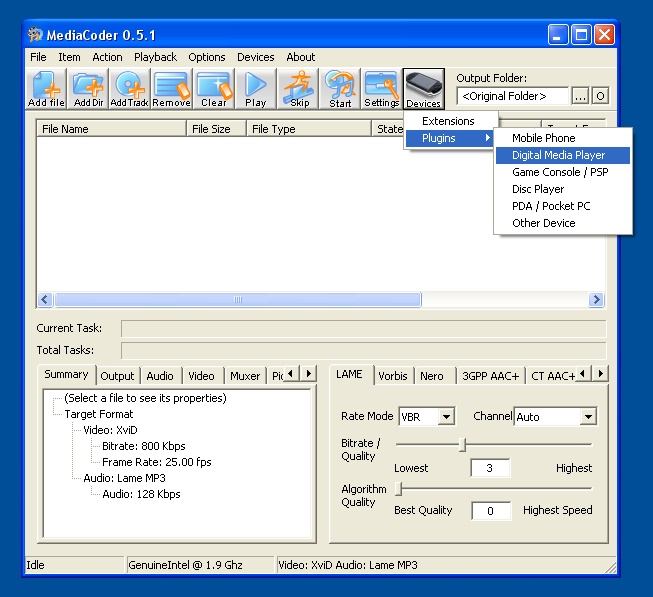
Task: Choose Mobile Phone from submenu
Action: [563, 138]
